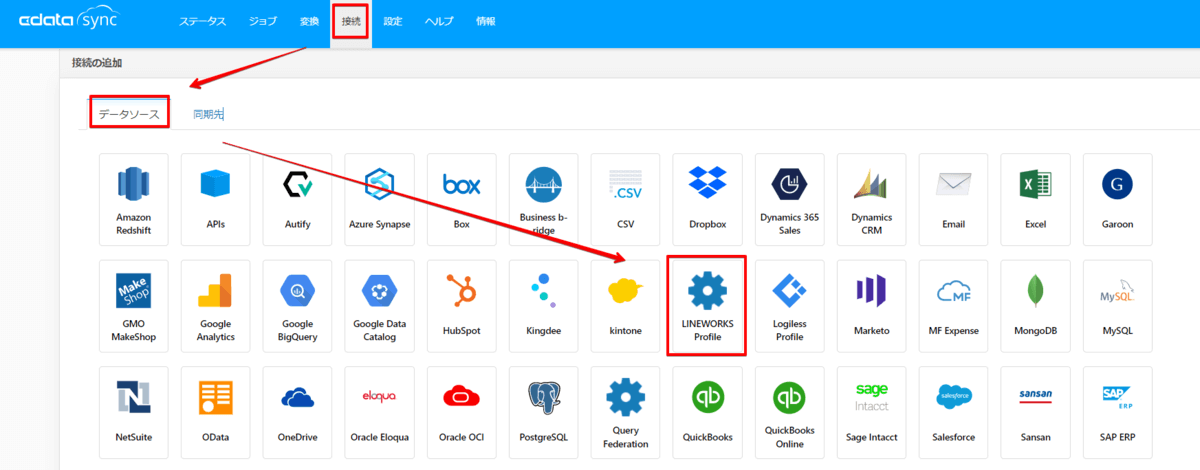Pick the Business b-ridge connector
This screenshot has height=470, width=1200.
(x=544, y=198)
